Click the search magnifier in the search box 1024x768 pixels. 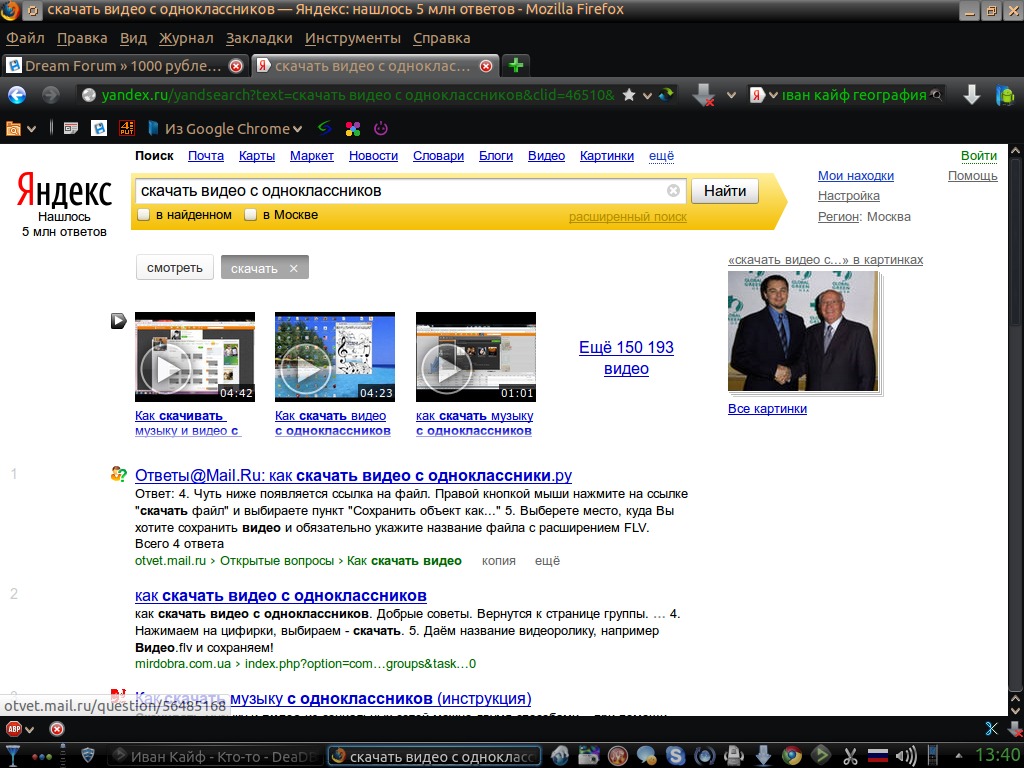pyautogui.click(x=936, y=95)
